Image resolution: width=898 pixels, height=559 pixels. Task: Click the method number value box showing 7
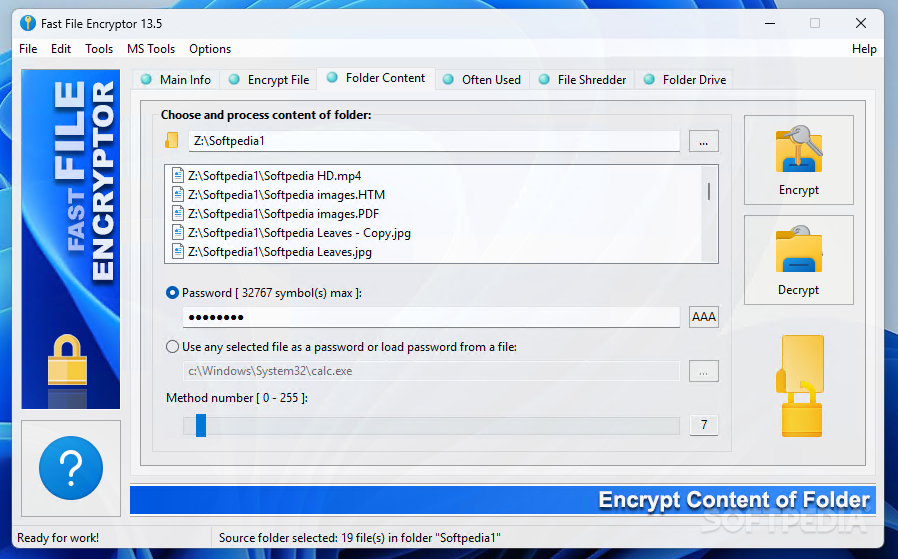pos(703,425)
